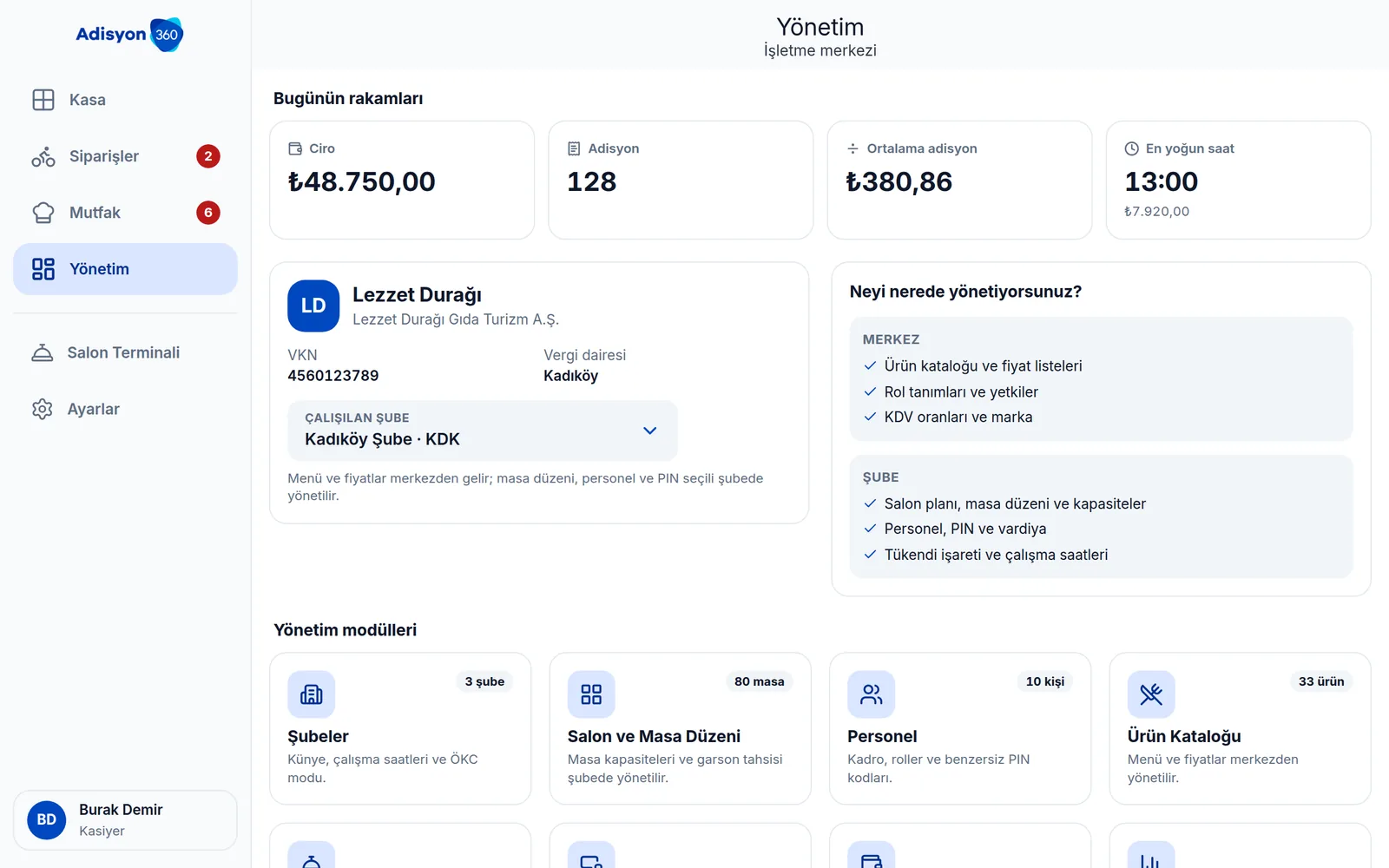
Task: Open Mutfak menu item
Action: pos(125,213)
